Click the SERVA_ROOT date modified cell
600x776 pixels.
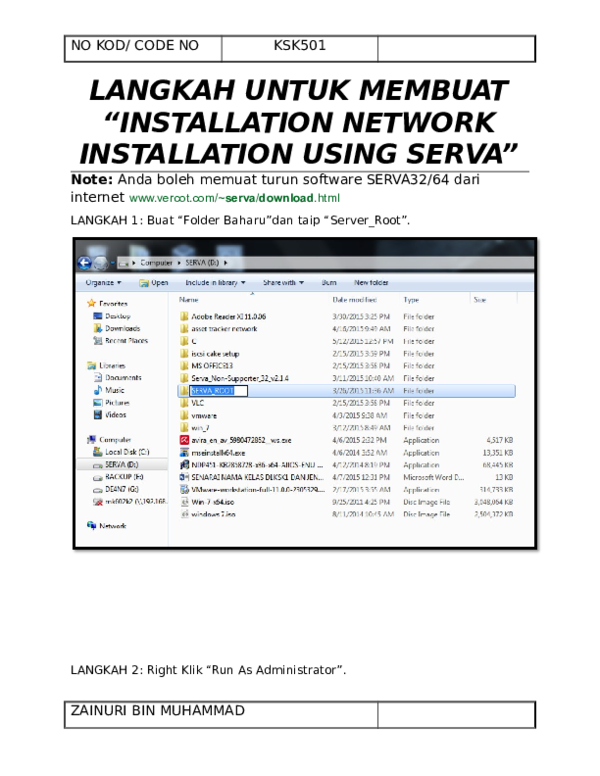click(x=363, y=390)
